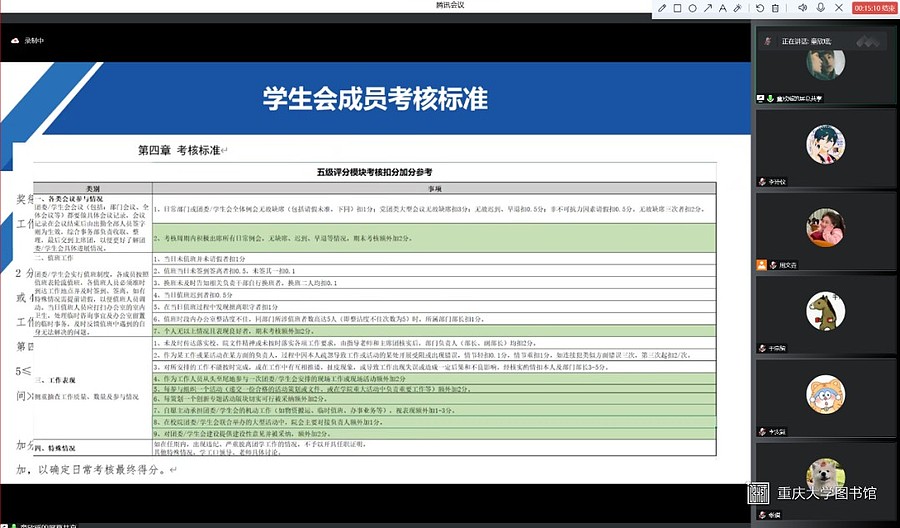Click orange host badge on third tile
Screen dimensions: 900x528
761,265
